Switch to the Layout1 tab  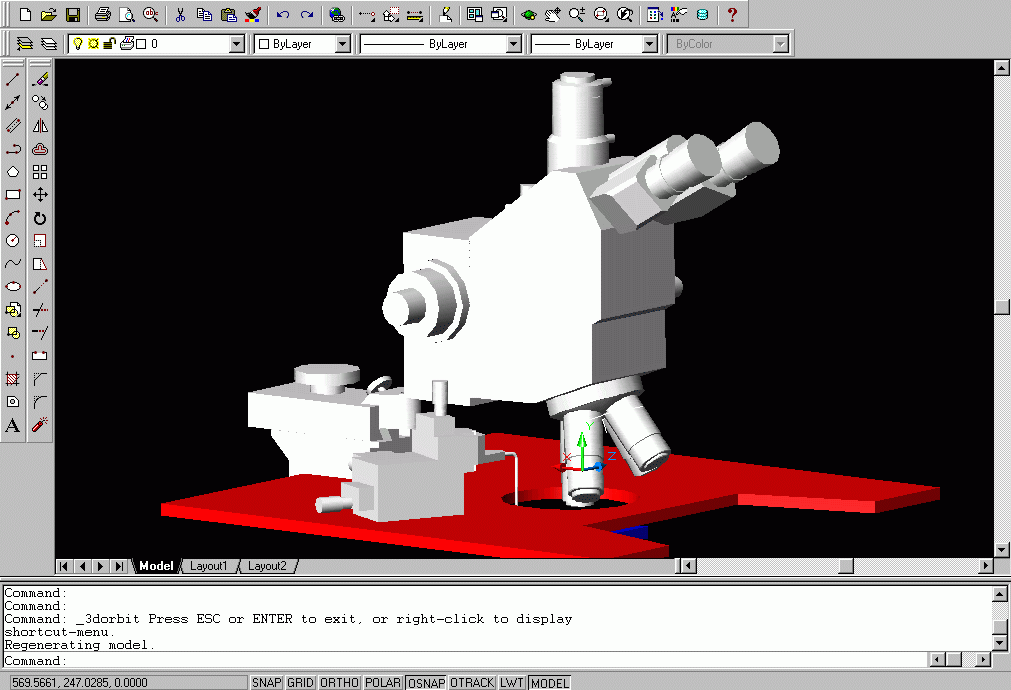[208, 566]
